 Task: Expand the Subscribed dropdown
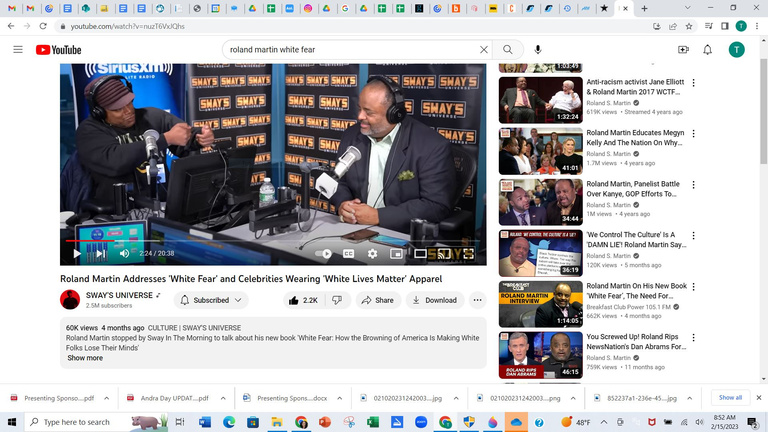pos(211,300)
